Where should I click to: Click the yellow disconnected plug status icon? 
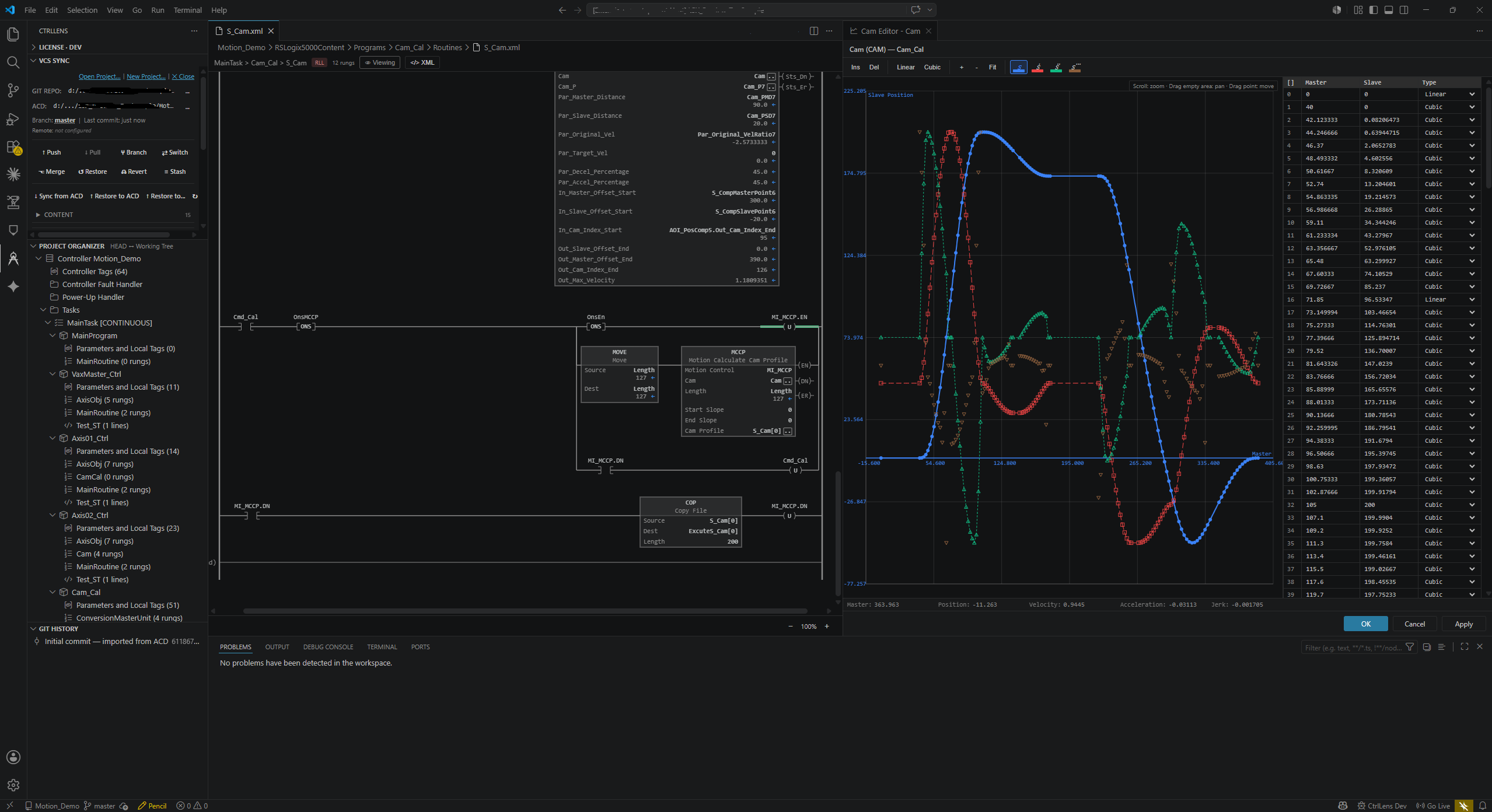click(x=1463, y=806)
